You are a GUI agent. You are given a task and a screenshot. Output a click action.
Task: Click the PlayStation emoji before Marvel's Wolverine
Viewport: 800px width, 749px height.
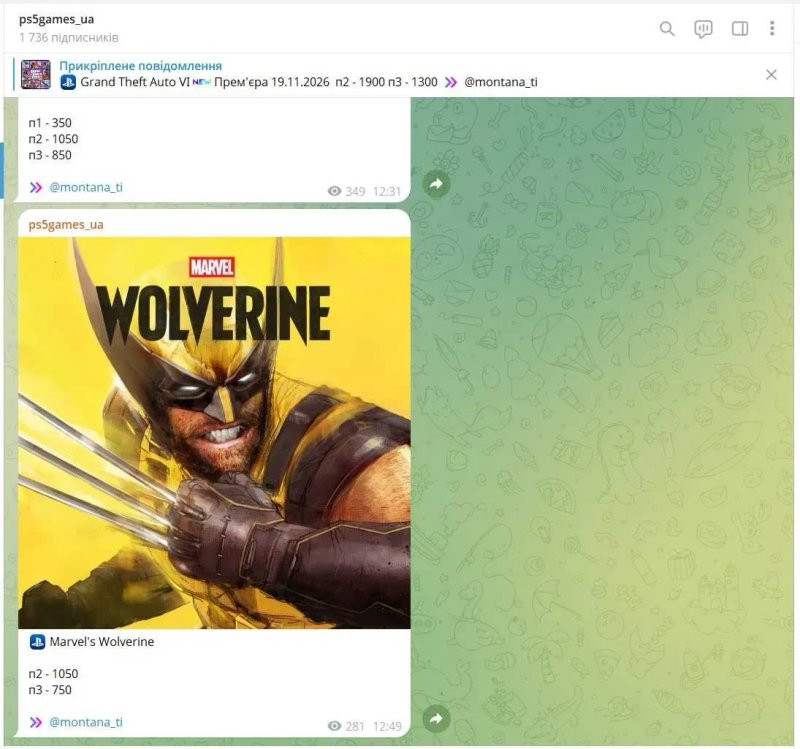[x=37, y=642]
